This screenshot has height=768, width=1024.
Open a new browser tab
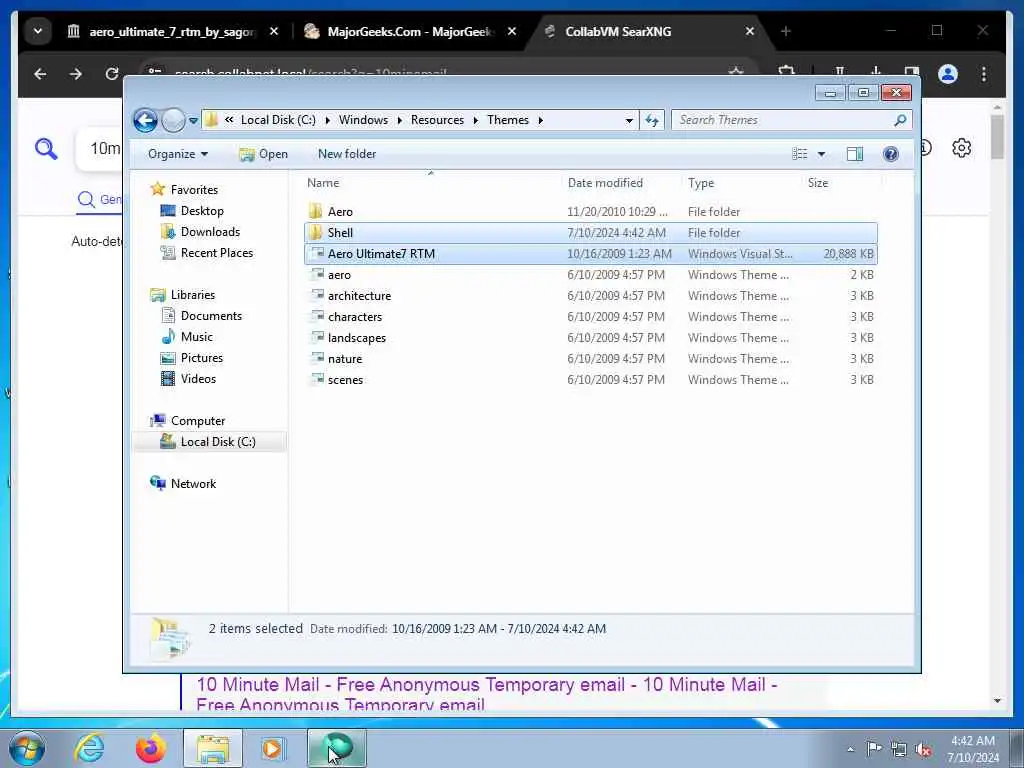point(786,31)
